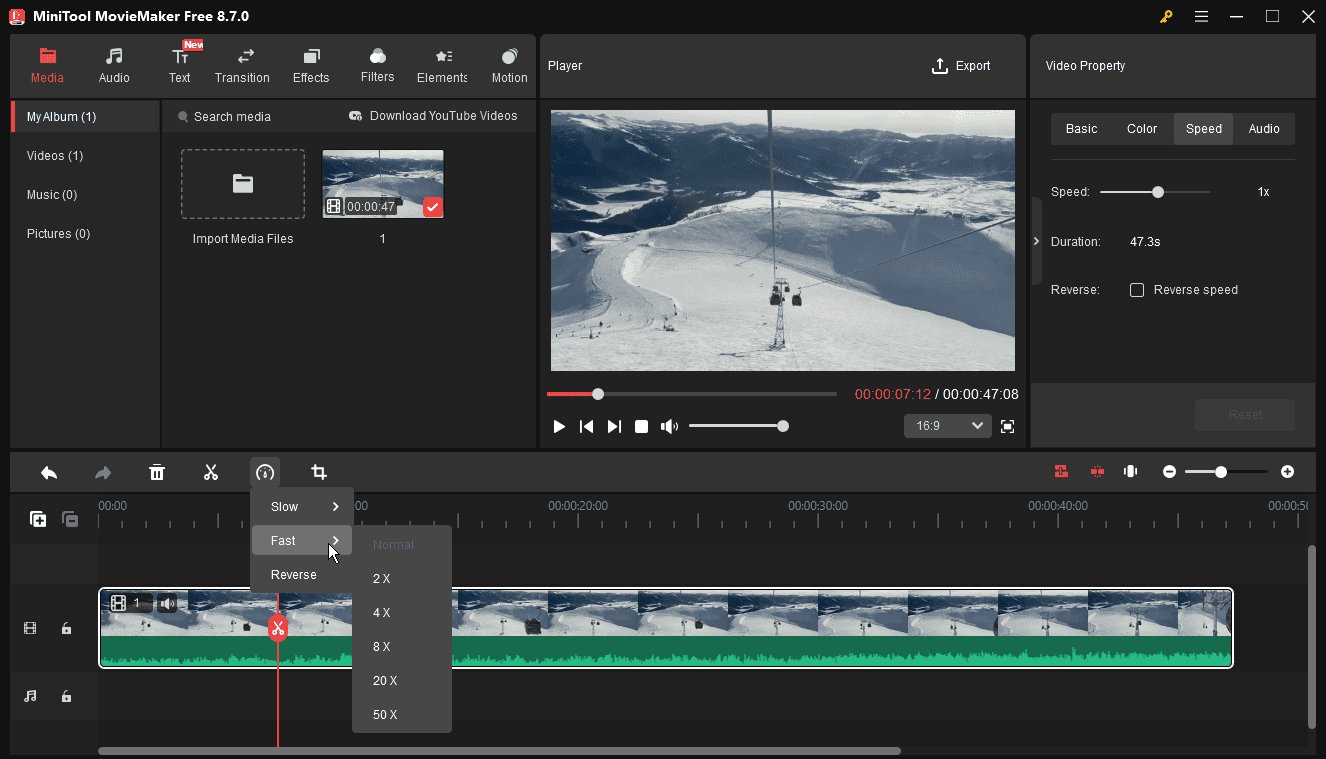This screenshot has width=1326, height=759.
Task: Undo the last action
Action: point(49,472)
